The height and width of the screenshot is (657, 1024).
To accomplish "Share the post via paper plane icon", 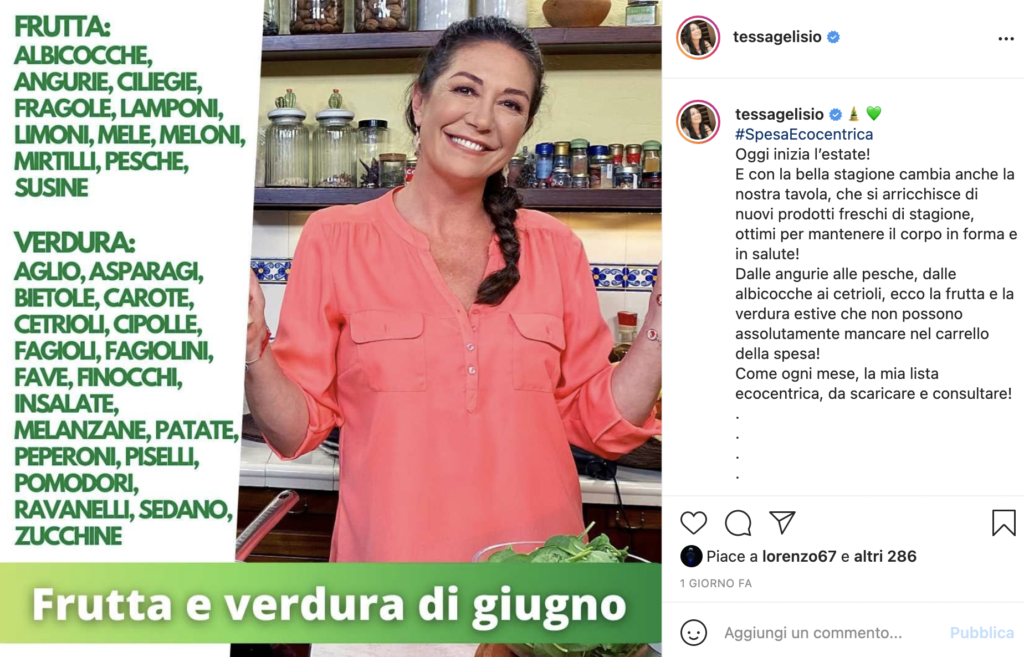I will [x=782, y=522].
